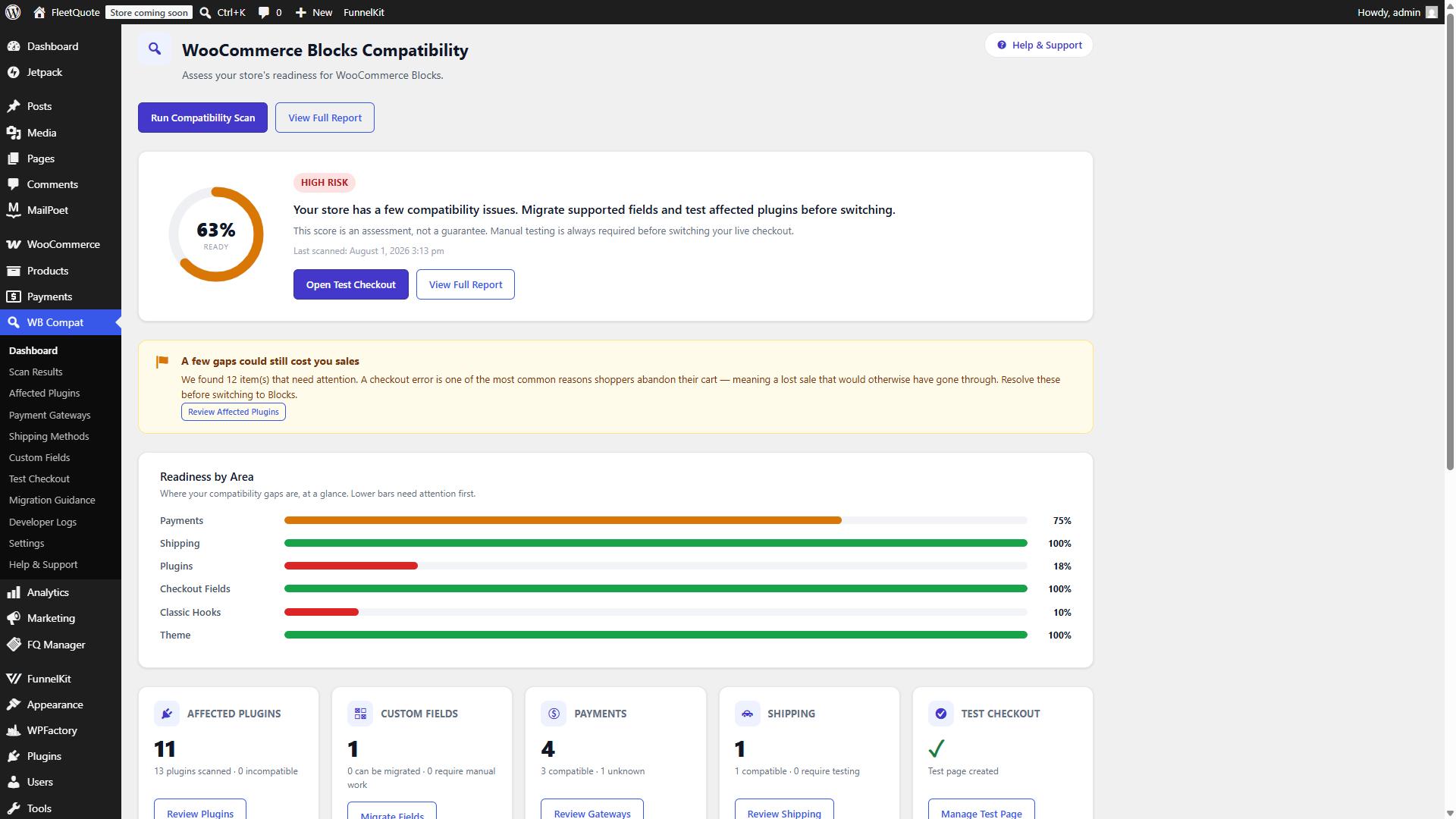Open Shipping Methods submenu item

tap(49, 436)
